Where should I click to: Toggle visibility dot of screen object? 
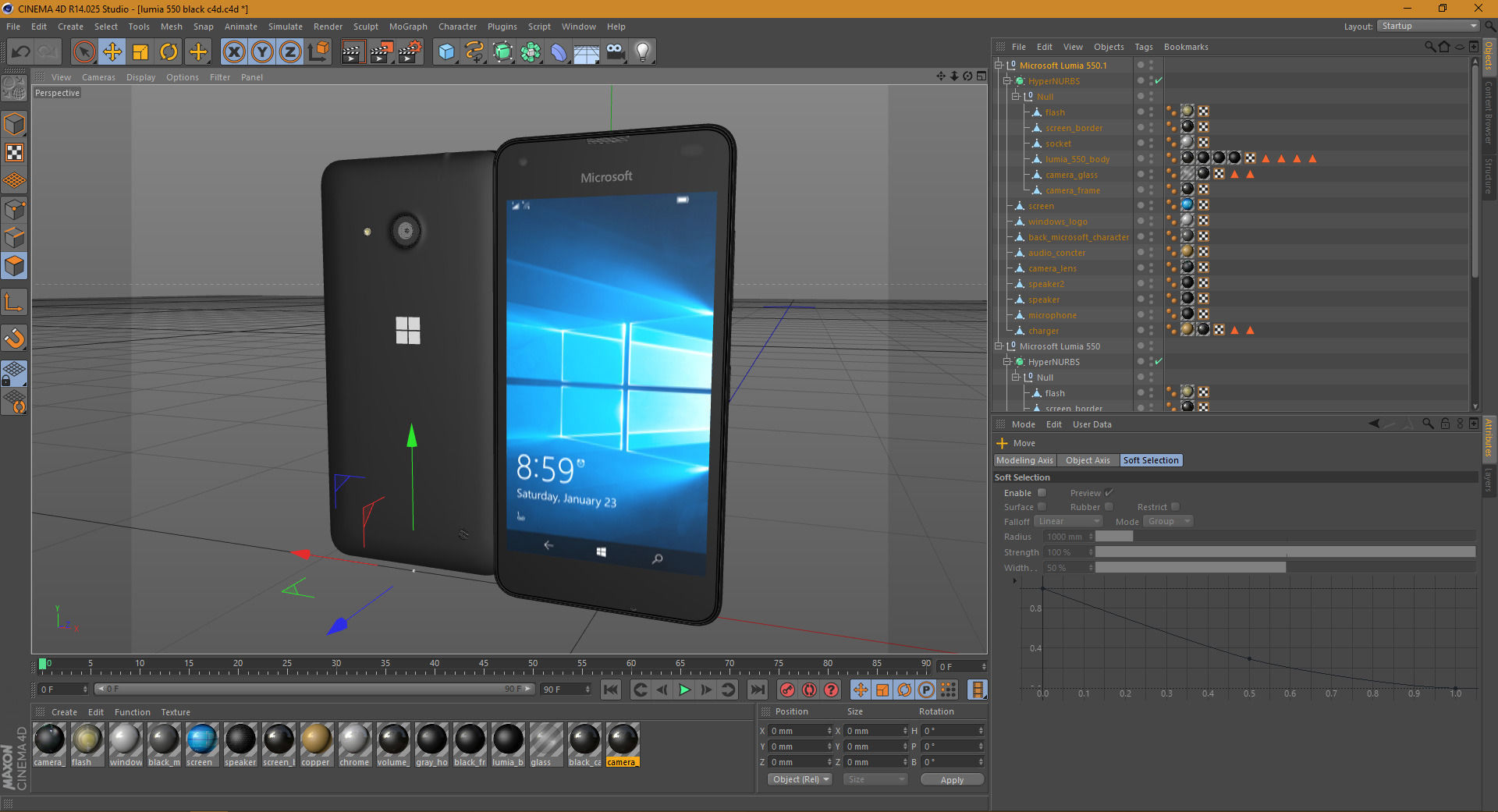1151,206
